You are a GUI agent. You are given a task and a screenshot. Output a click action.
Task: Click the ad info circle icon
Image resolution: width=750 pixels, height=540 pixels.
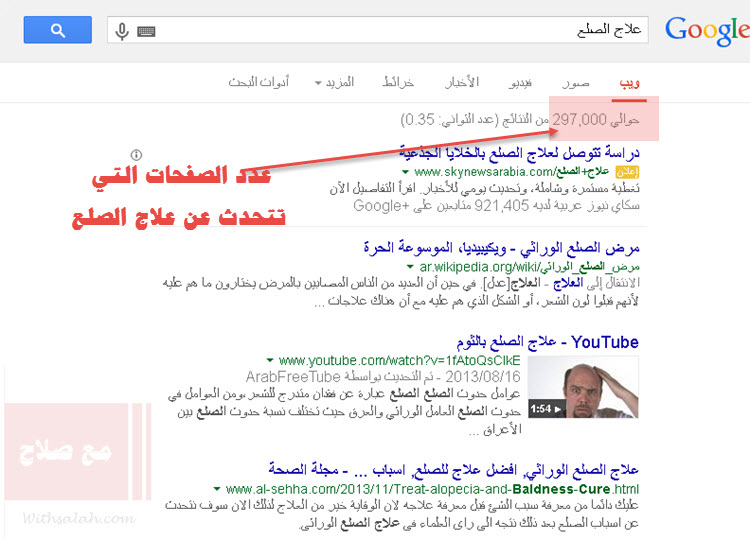click(137, 154)
